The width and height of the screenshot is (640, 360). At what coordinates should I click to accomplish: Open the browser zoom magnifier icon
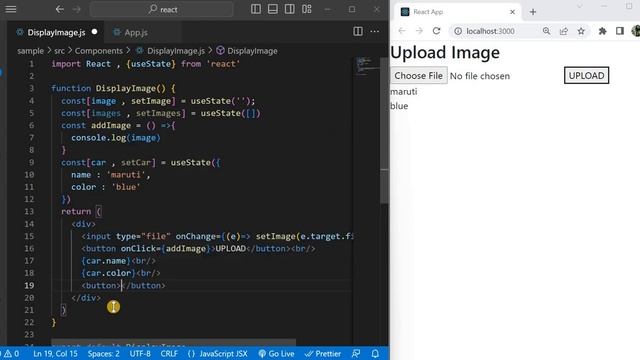coord(546,31)
